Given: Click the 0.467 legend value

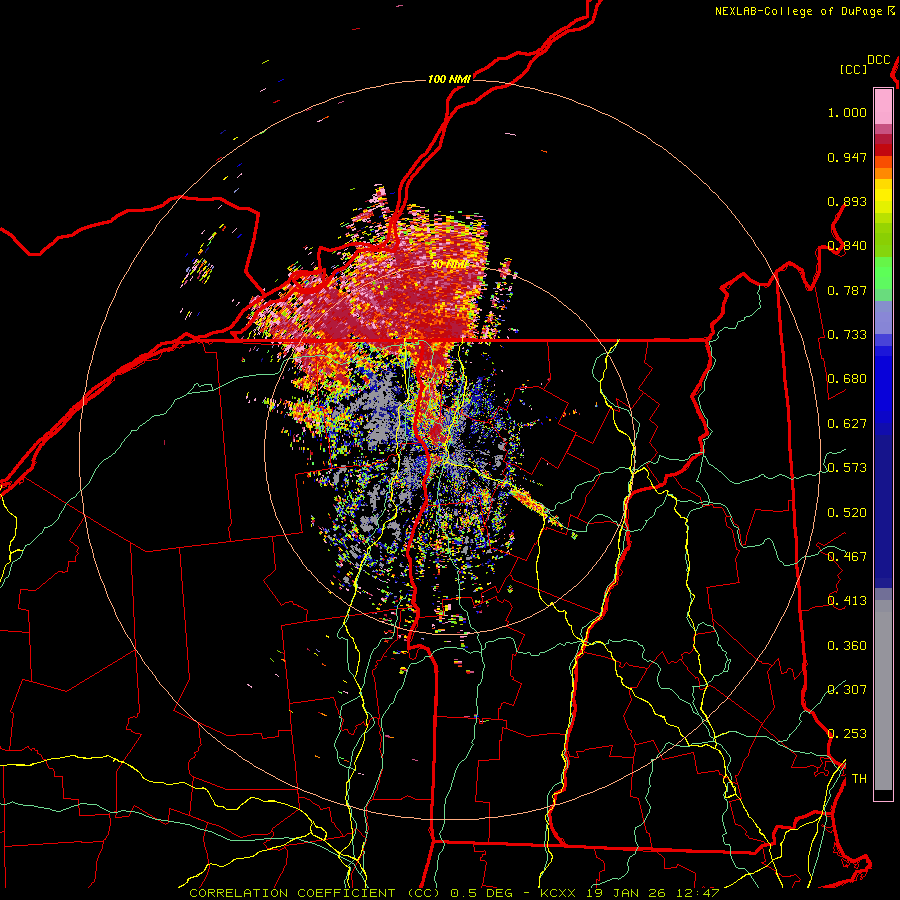Looking at the screenshot, I should [x=847, y=557].
